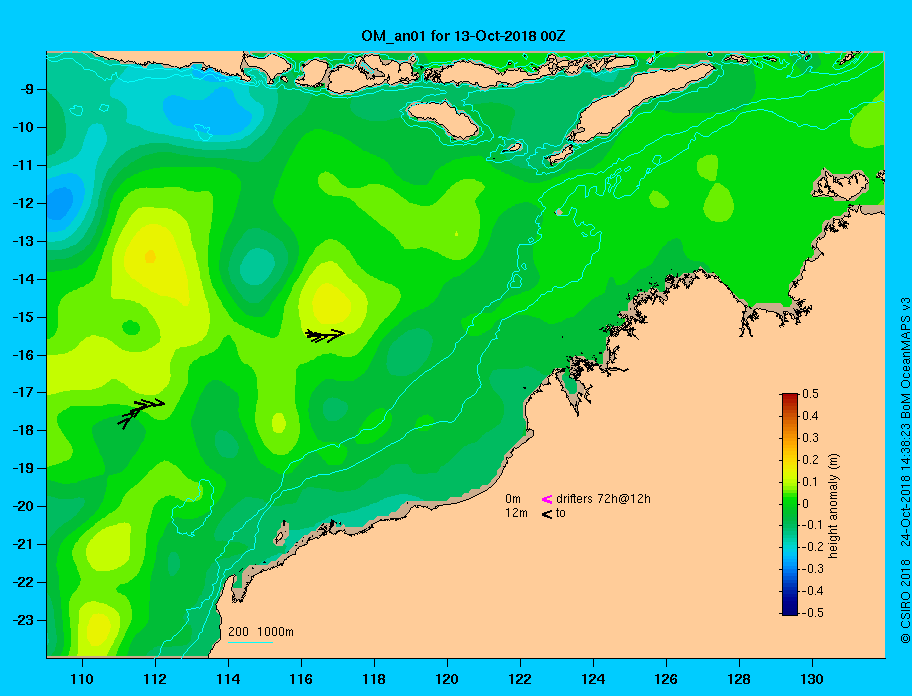Click the '12m' legend label
The height and width of the screenshot is (696, 912).
tap(516, 513)
